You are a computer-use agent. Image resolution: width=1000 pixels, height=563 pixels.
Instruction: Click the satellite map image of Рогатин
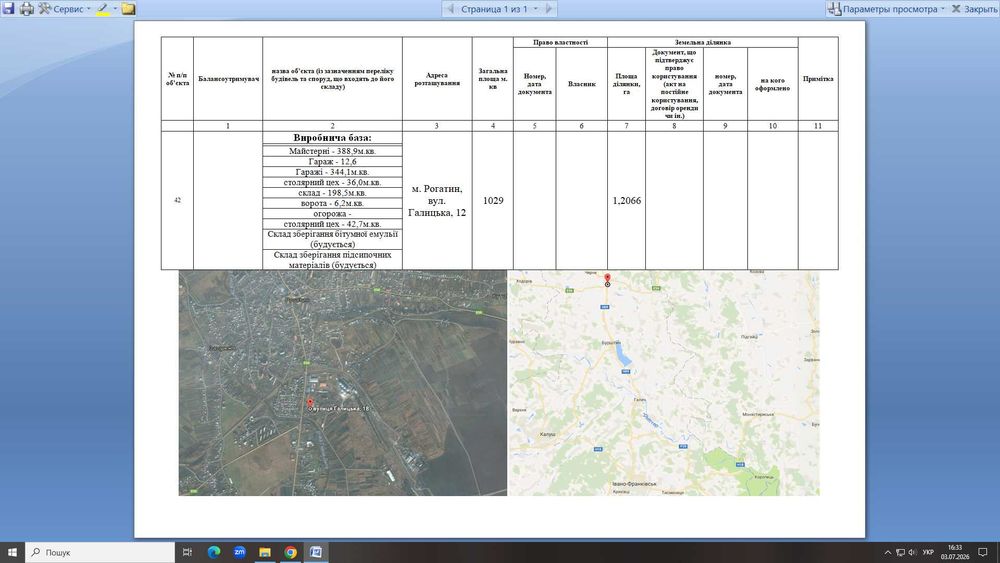[x=342, y=383]
